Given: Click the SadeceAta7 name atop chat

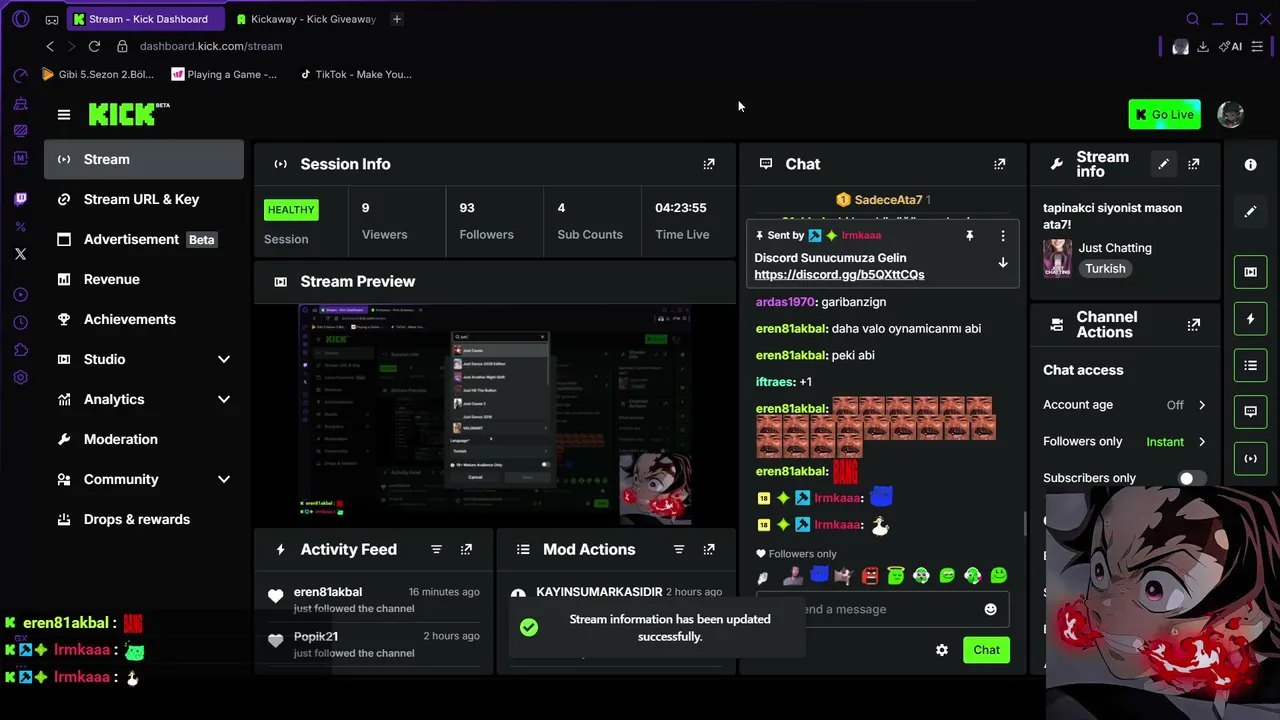Looking at the screenshot, I should coord(888,200).
